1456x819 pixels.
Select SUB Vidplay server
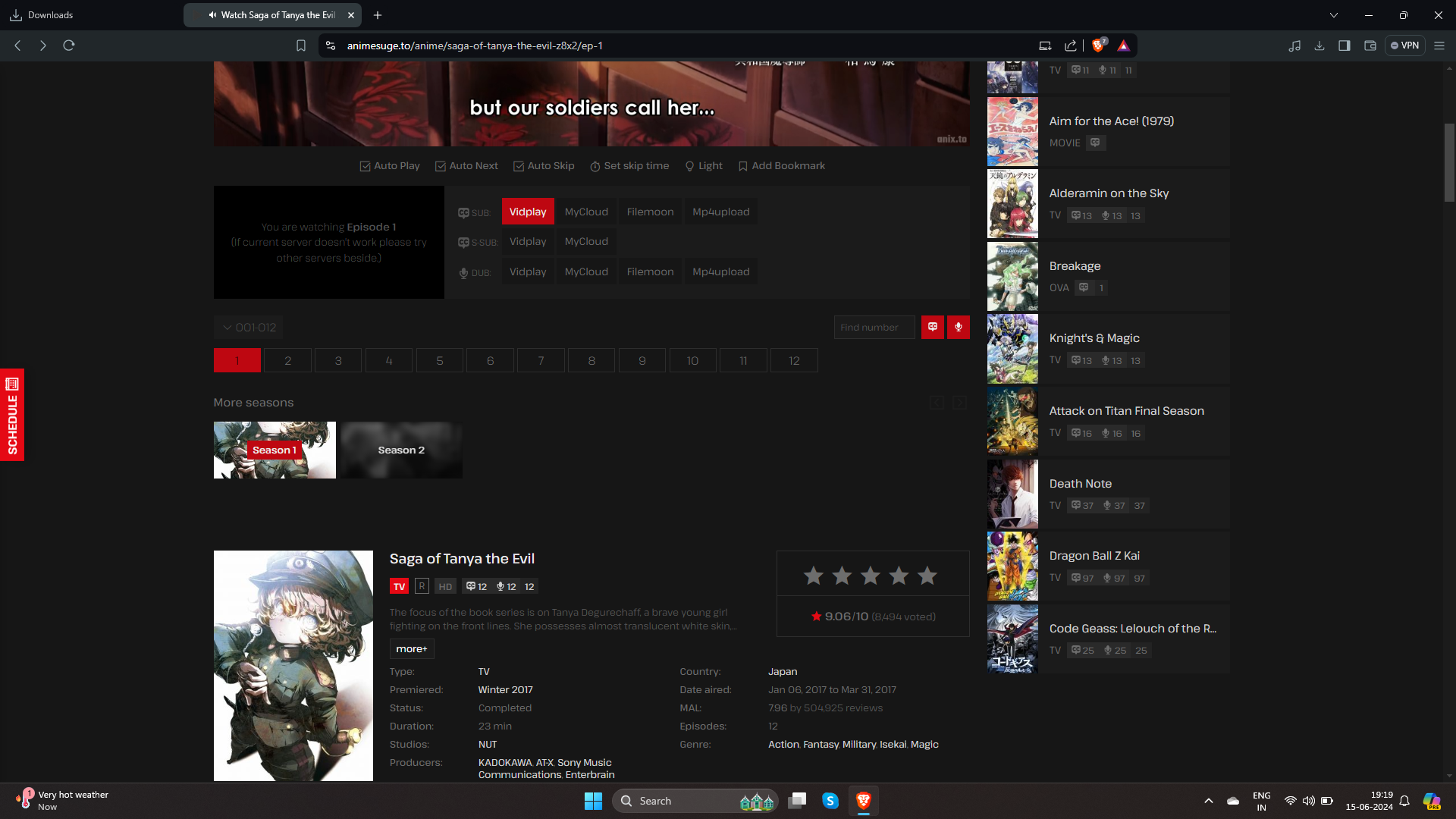[528, 212]
